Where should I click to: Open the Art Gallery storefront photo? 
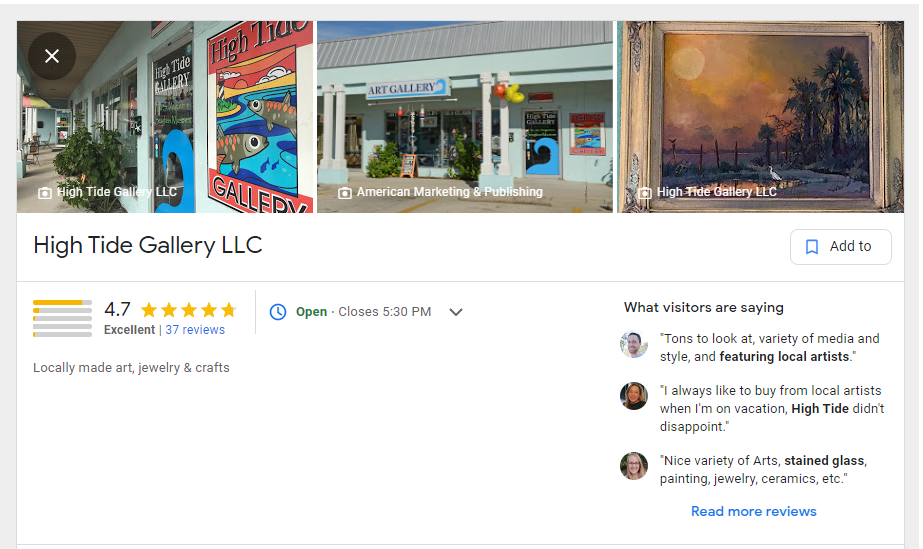pyautogui.click(x=465, y=117)
